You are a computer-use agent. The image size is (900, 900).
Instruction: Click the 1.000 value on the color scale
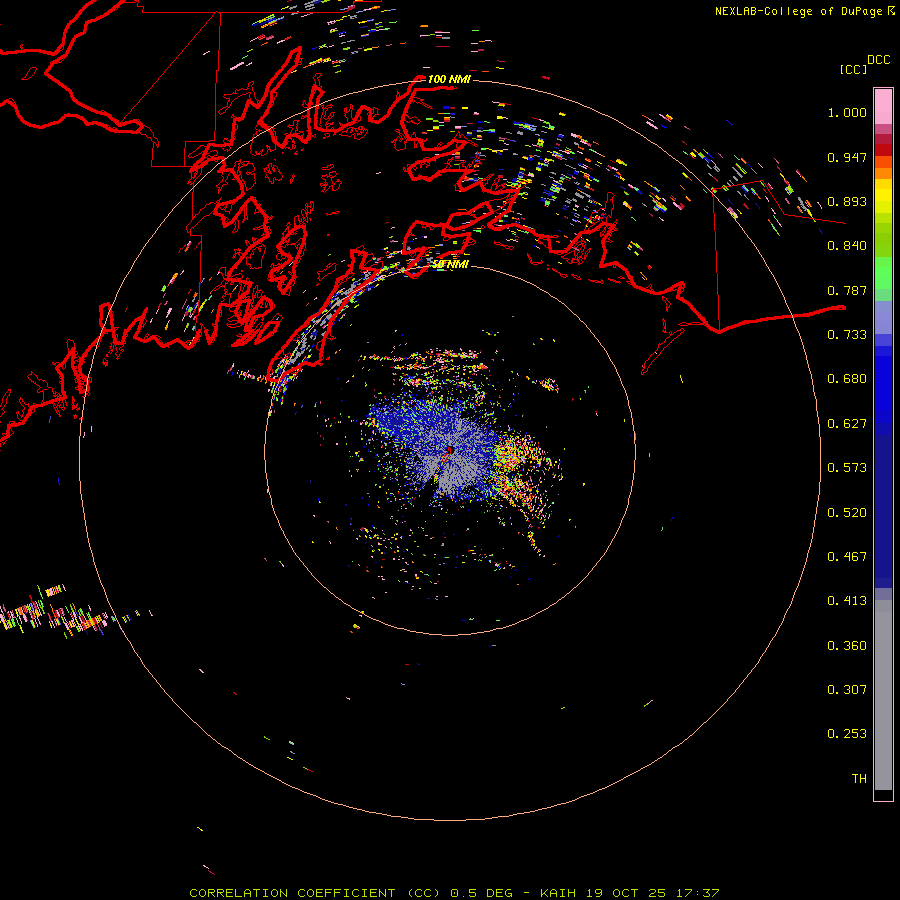tap(847, 112)
